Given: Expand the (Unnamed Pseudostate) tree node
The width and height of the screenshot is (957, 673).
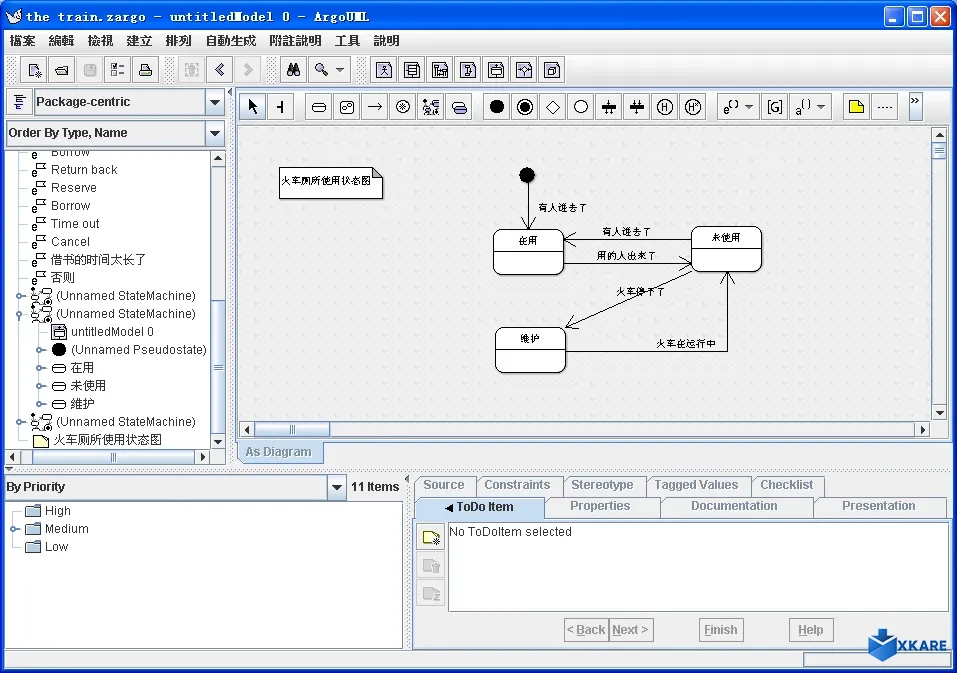Looking at the screenshot, I should [40, 350].
